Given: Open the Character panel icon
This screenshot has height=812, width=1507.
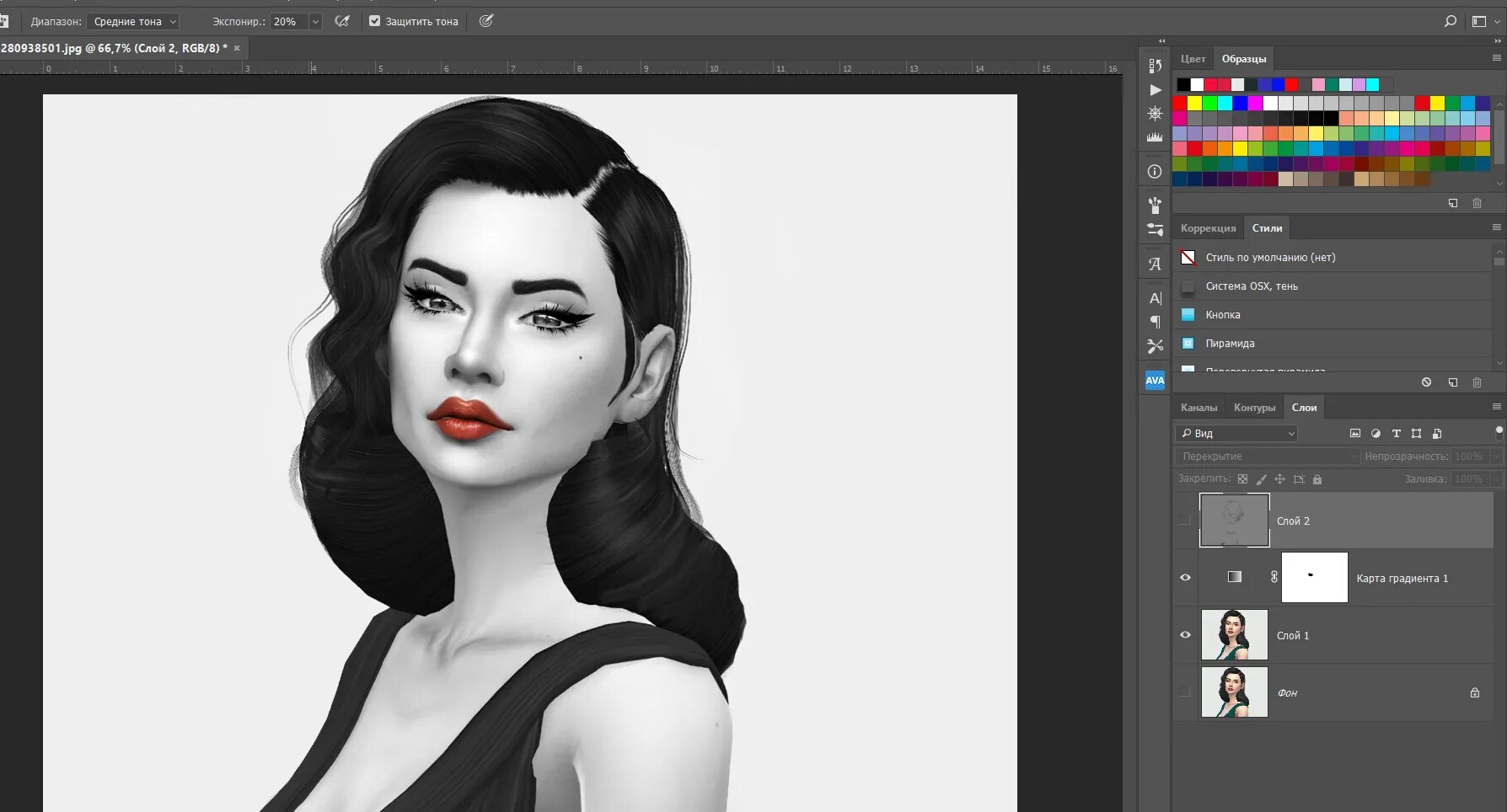Looking at the screenshot, I should coord(1155,298).
